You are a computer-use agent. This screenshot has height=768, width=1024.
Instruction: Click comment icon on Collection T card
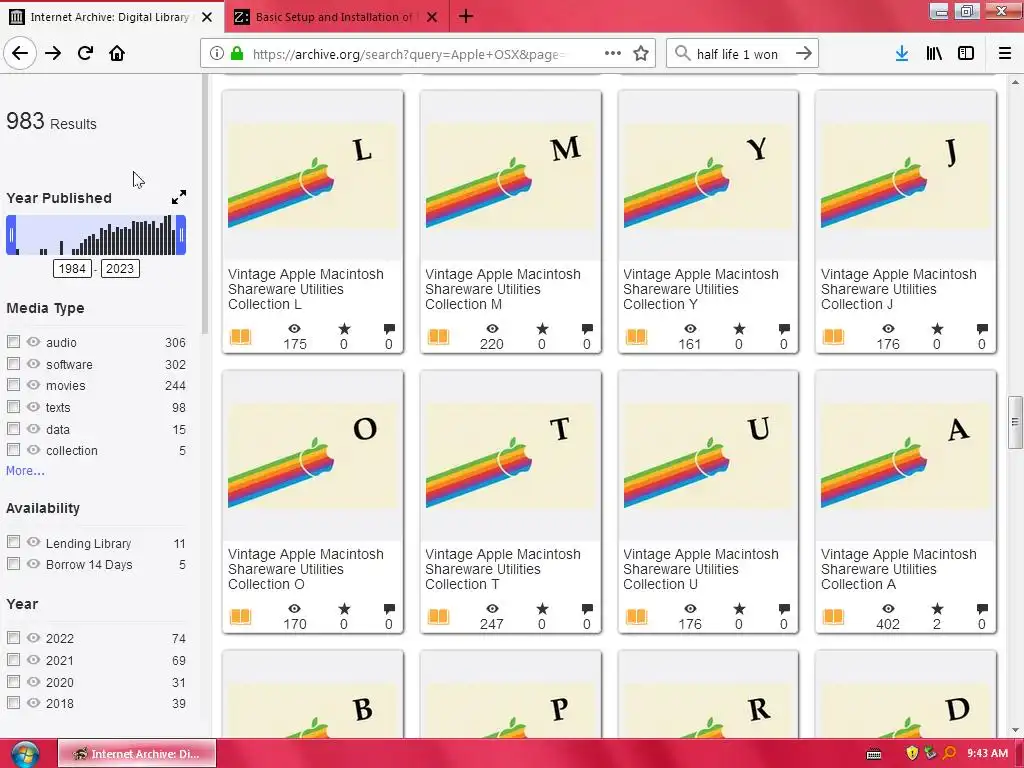[x=587, y=609]
